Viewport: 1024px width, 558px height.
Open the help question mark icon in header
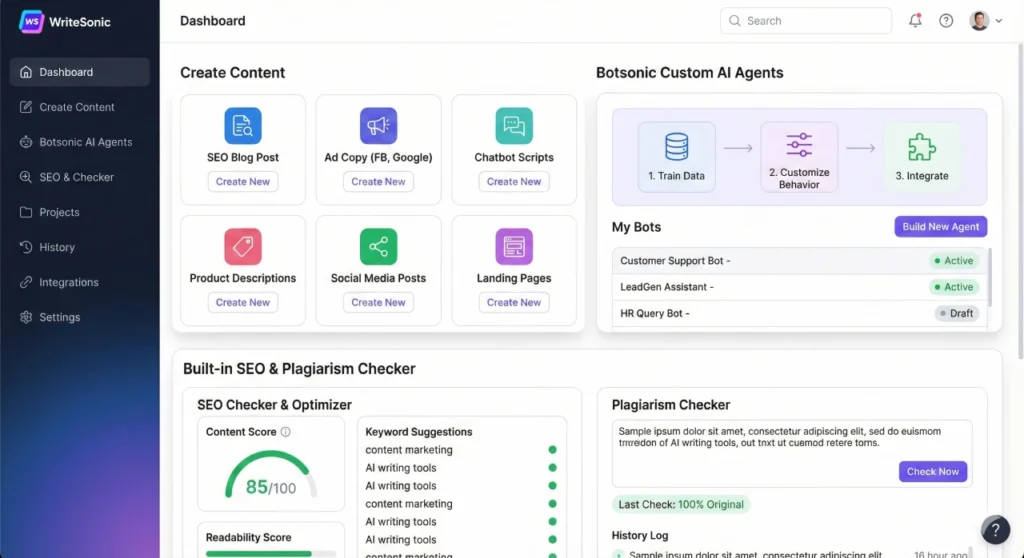(x=946, y=21)
